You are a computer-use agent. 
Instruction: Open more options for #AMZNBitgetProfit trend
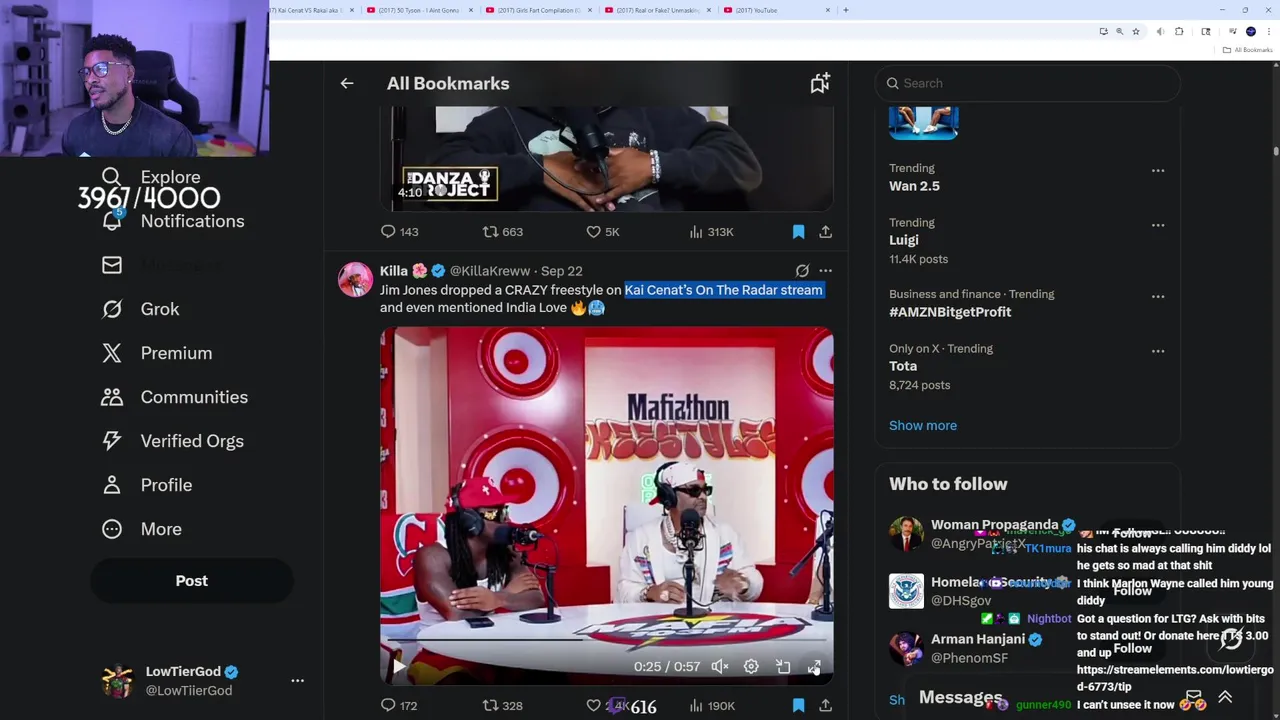tap(1157, 296)
